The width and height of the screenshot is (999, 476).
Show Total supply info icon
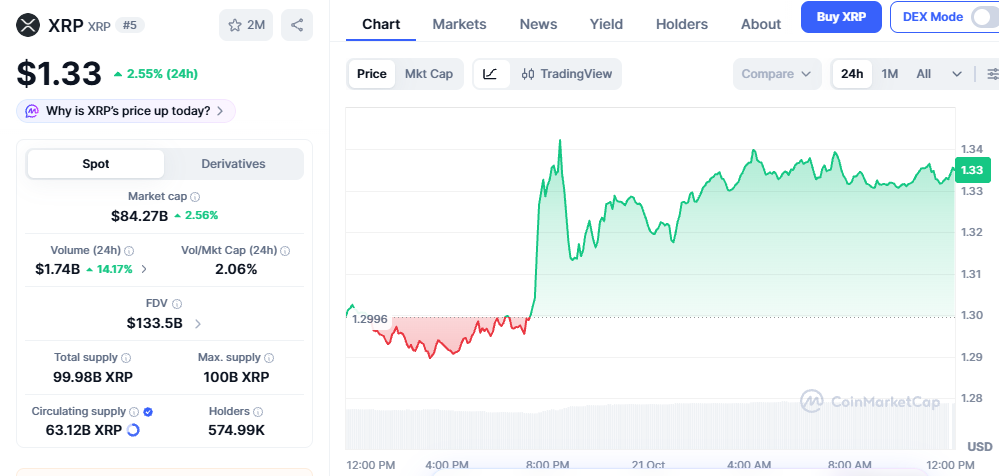[x=126, y=358]
